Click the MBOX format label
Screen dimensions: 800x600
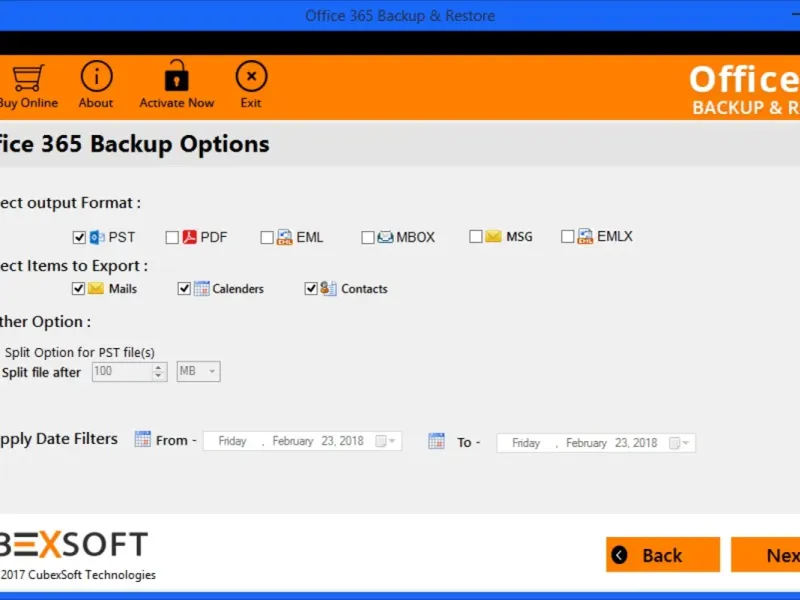[x=416, y=237]
